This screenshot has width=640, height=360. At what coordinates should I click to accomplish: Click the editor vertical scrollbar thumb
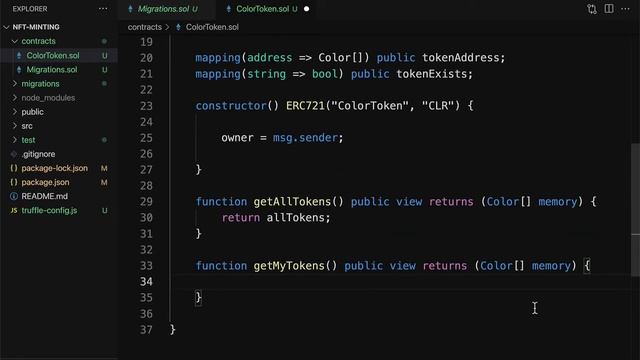(x=635, y=209)
